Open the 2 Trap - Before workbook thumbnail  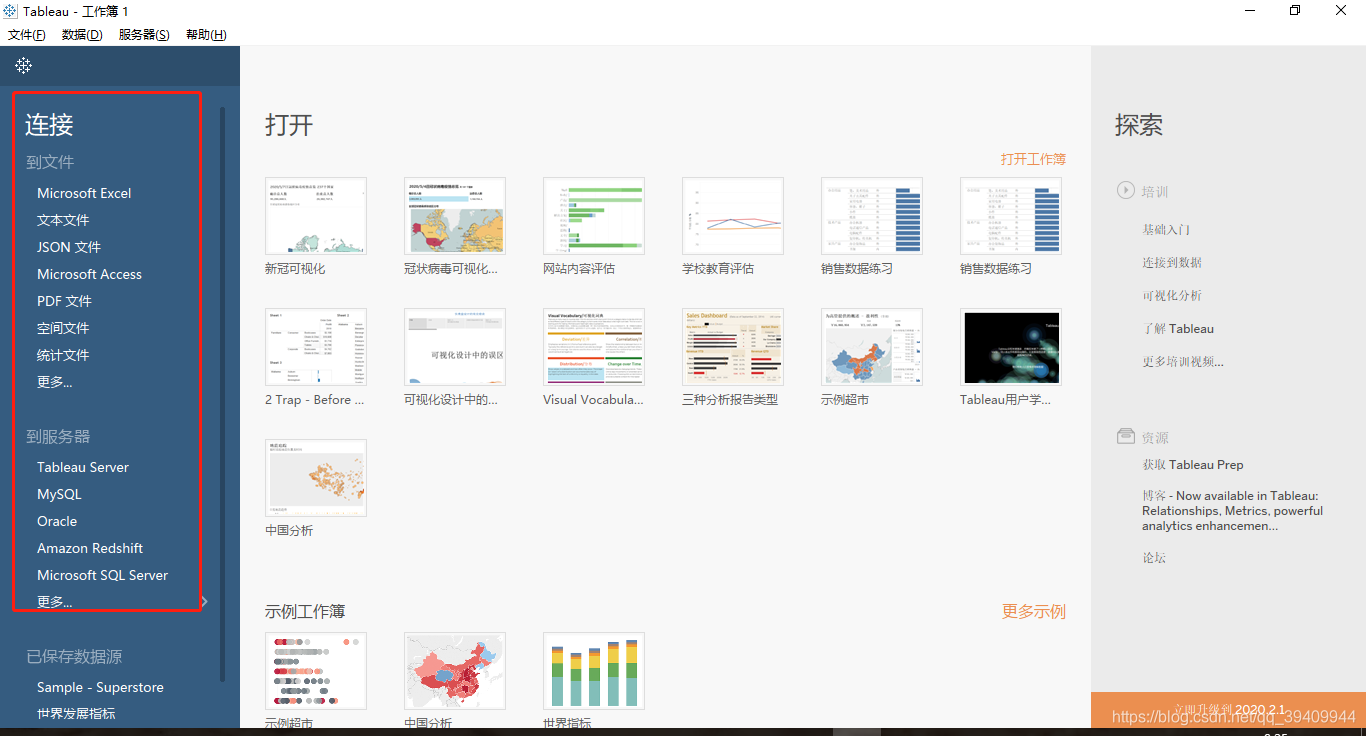[x=316, y=347]
